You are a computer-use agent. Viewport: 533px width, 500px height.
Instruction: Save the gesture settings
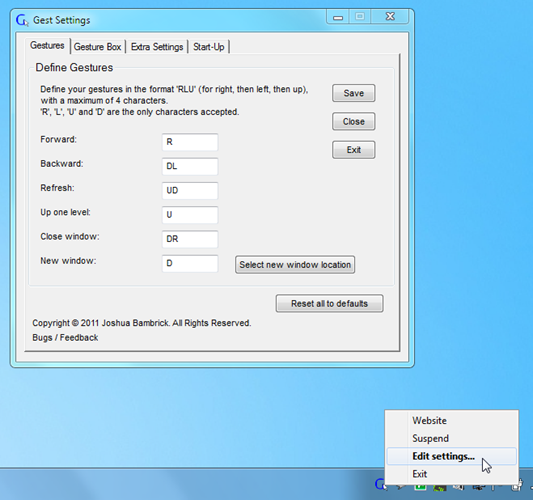[x=354, y=93]
